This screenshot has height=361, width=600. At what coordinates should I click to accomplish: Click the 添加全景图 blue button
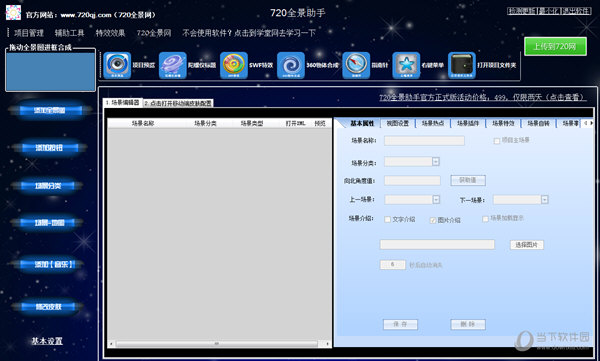point(50,111)
